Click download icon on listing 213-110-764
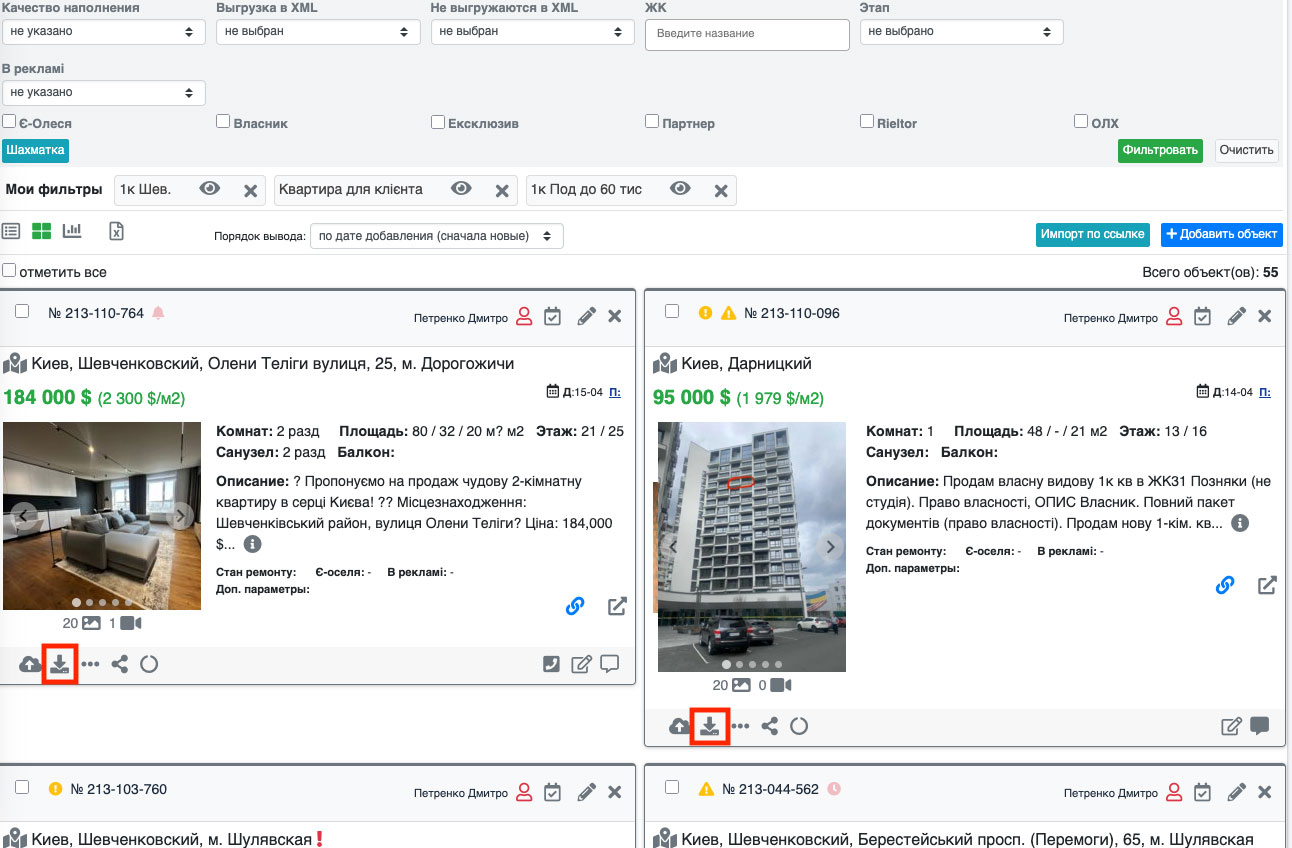This screenshot has width=1292, height=848. [60, 665]
